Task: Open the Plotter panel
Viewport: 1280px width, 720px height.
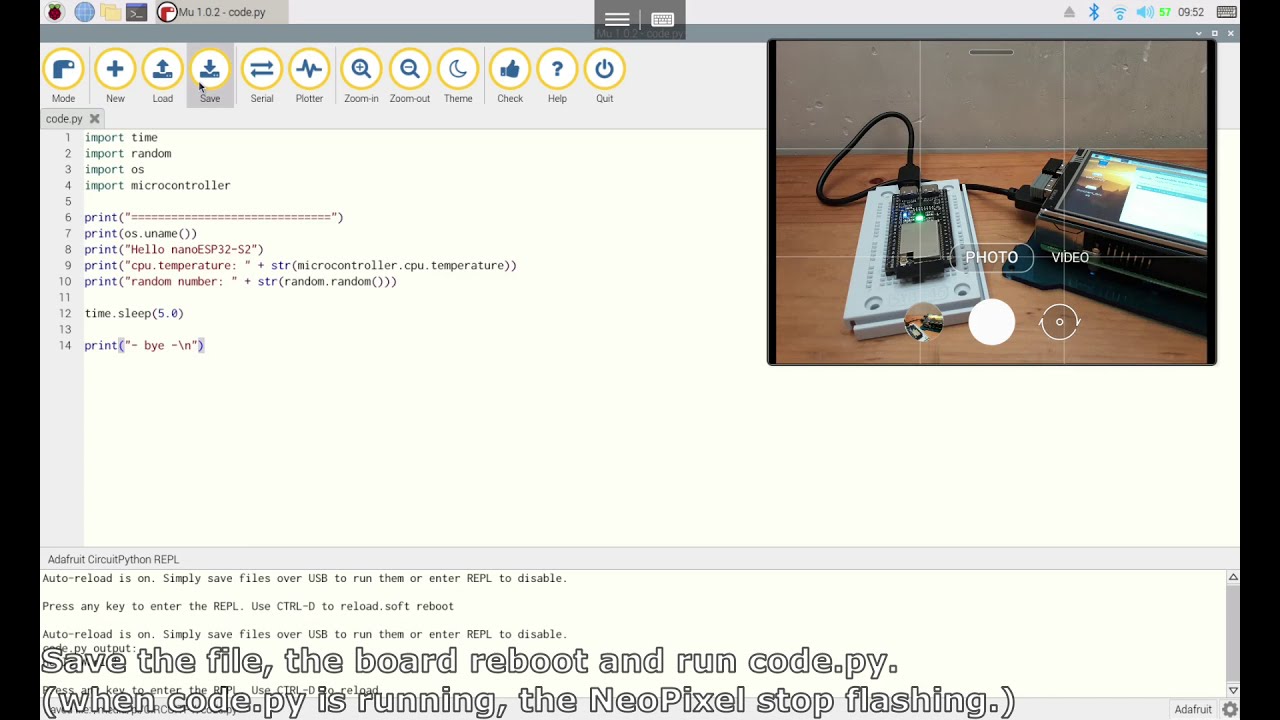Action: coord(309,77)
